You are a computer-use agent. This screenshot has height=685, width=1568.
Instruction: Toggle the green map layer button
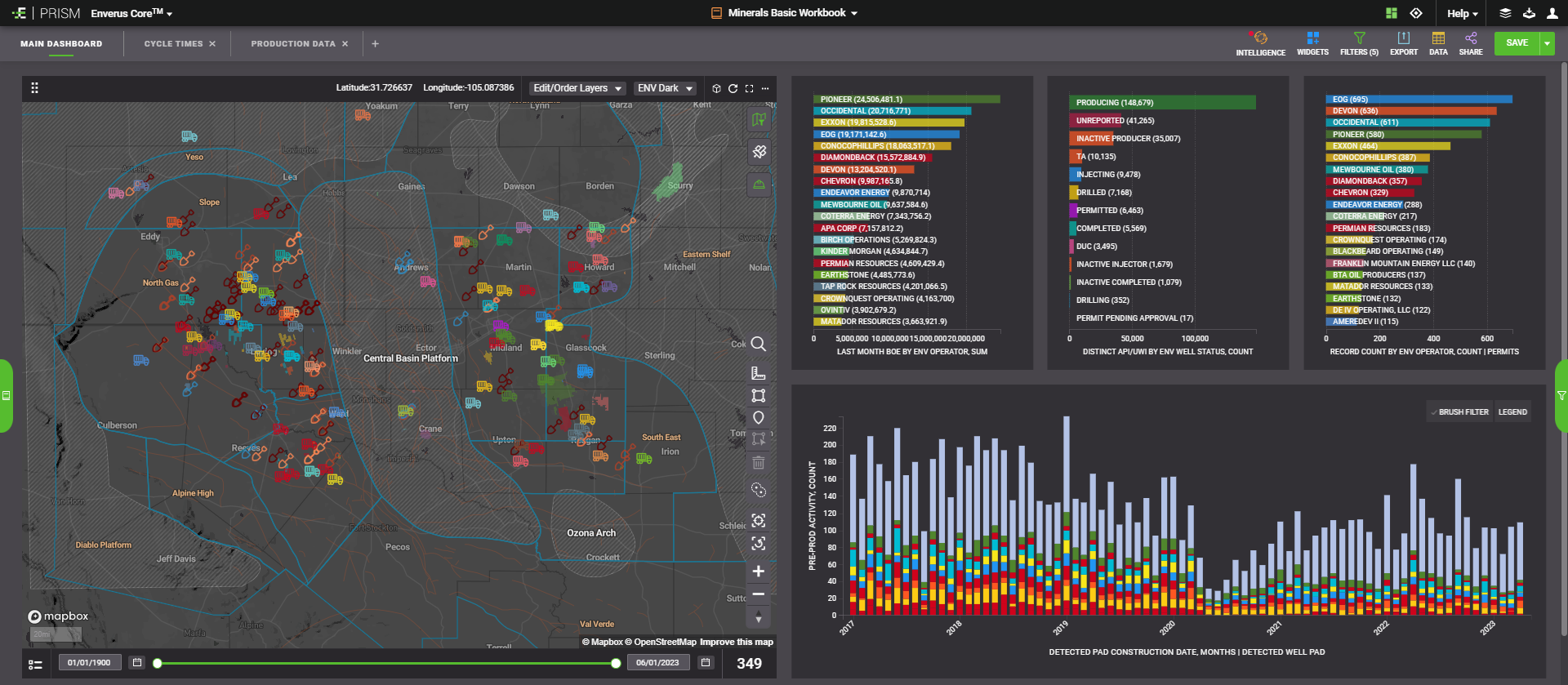[759, 121]
